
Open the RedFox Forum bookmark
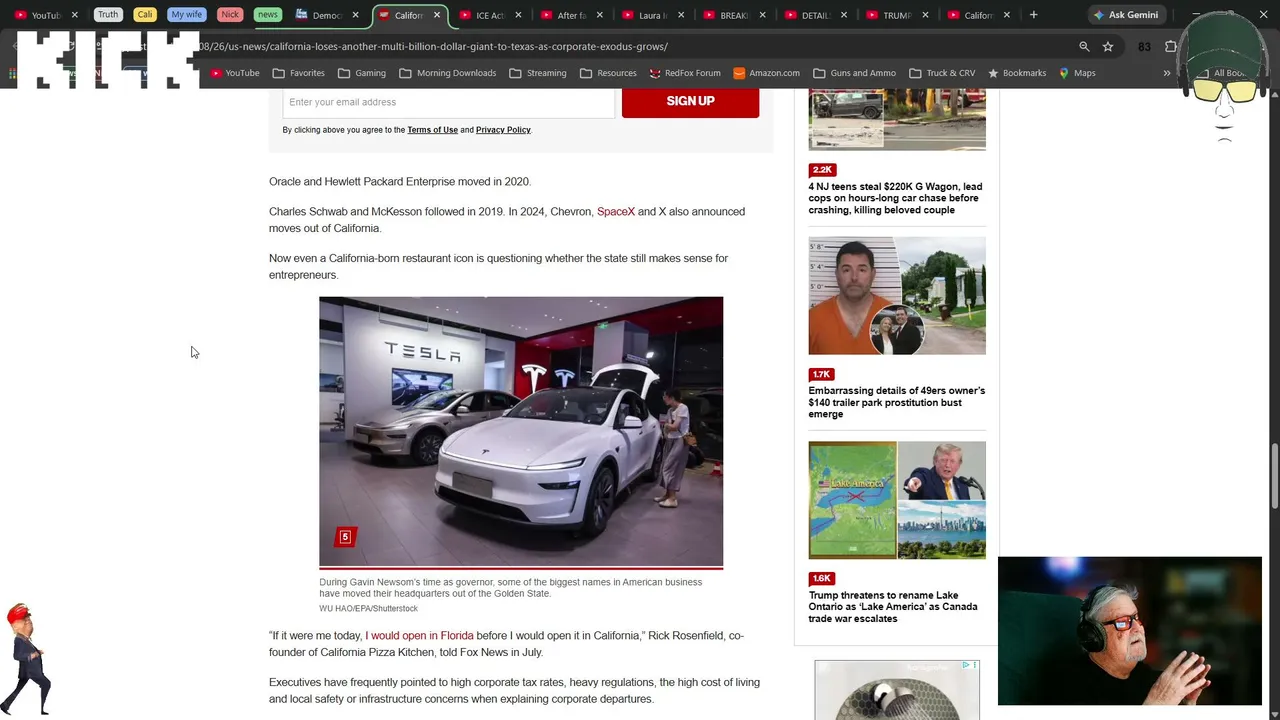[685, 73]
